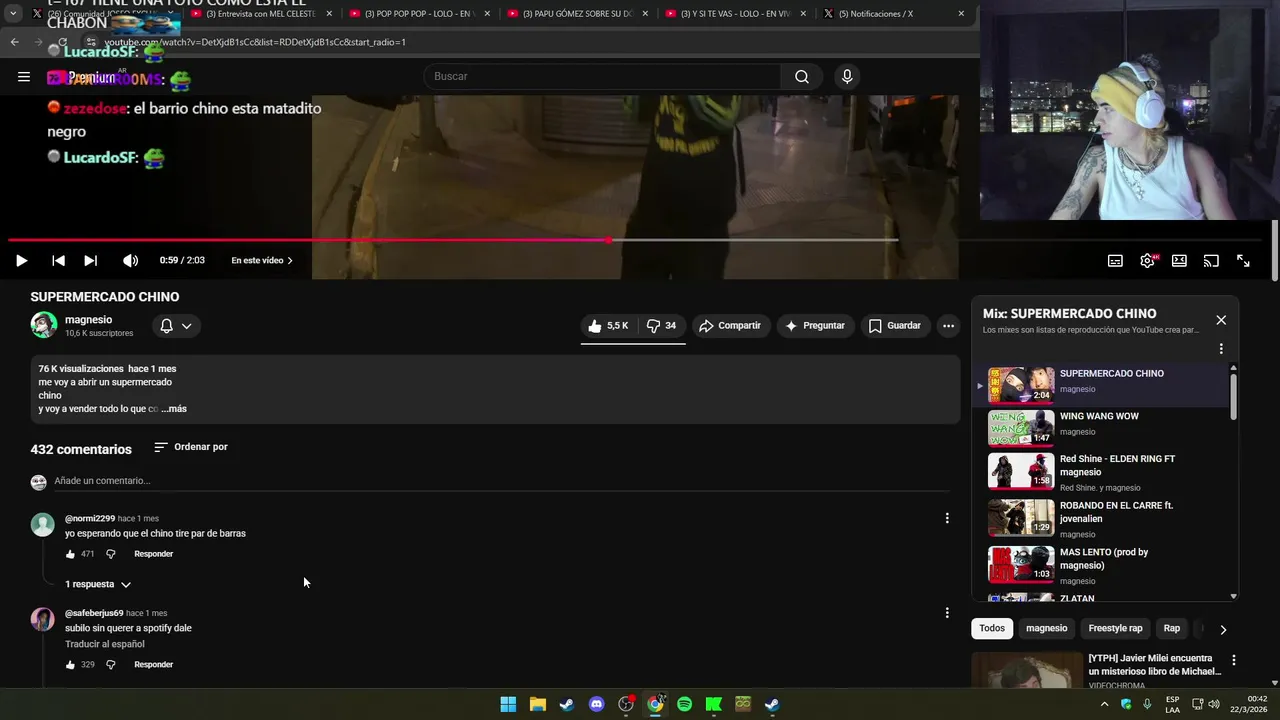Play 'ROBANDO EN EL CARRE ft. jovenalien'
The image size is (1280, 720).
pyautogui.click(x=1105, y=518)
